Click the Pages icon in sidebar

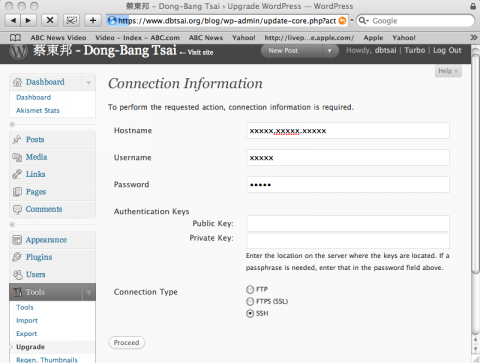click(x=17, y=192)
